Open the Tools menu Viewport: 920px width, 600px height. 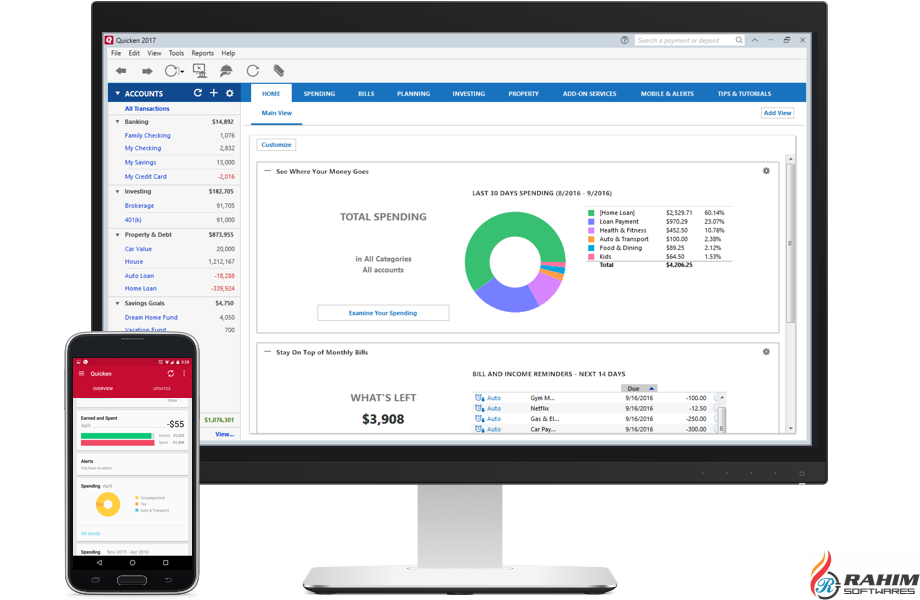[176, 53]
